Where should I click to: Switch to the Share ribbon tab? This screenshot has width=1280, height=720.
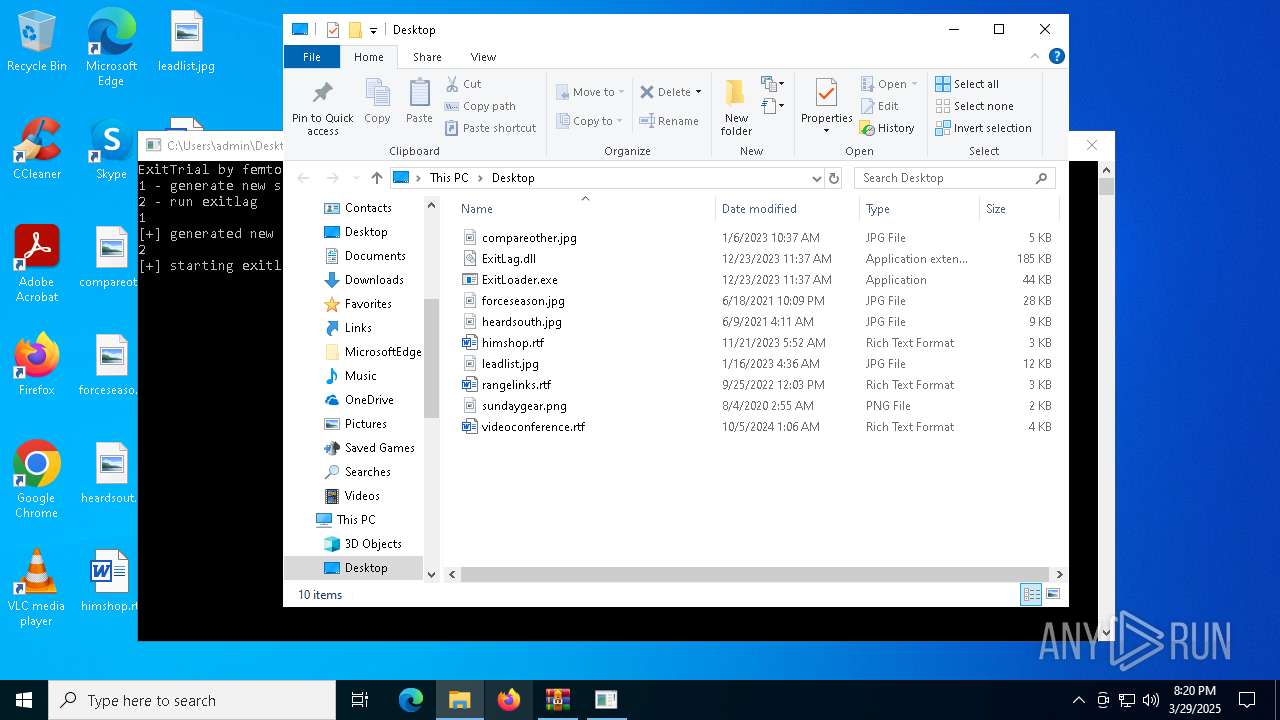[x=427, y=57]
